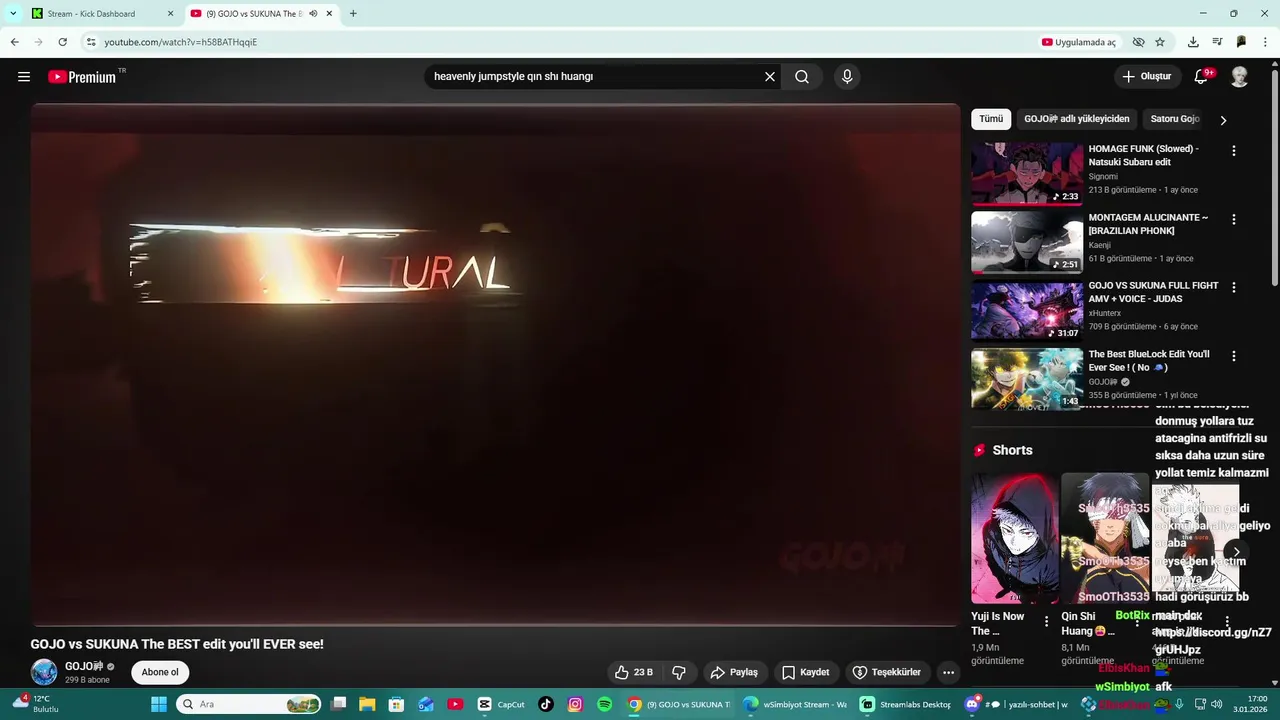Viewport: 1280px width, 720px height.
Task: Start voice search with microphone
Action: click(x=847, y=77)
